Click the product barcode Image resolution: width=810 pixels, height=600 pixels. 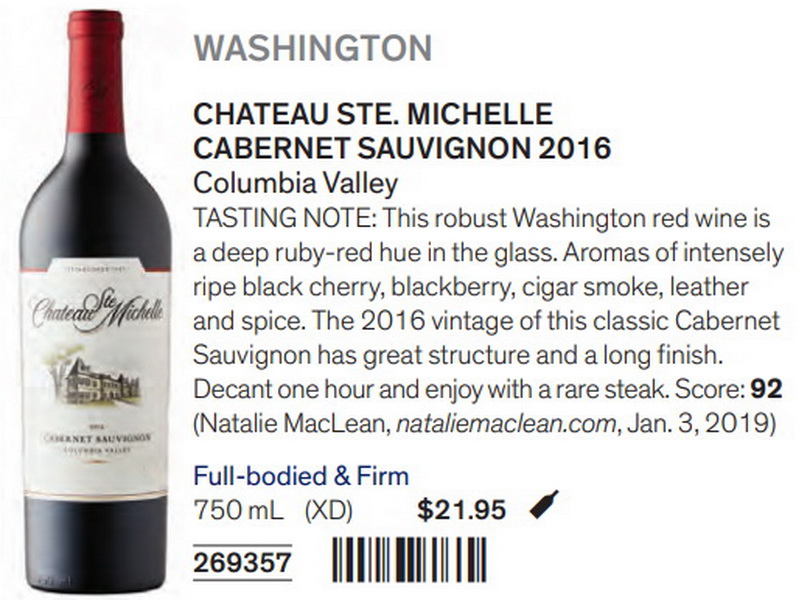coord(409,560)
